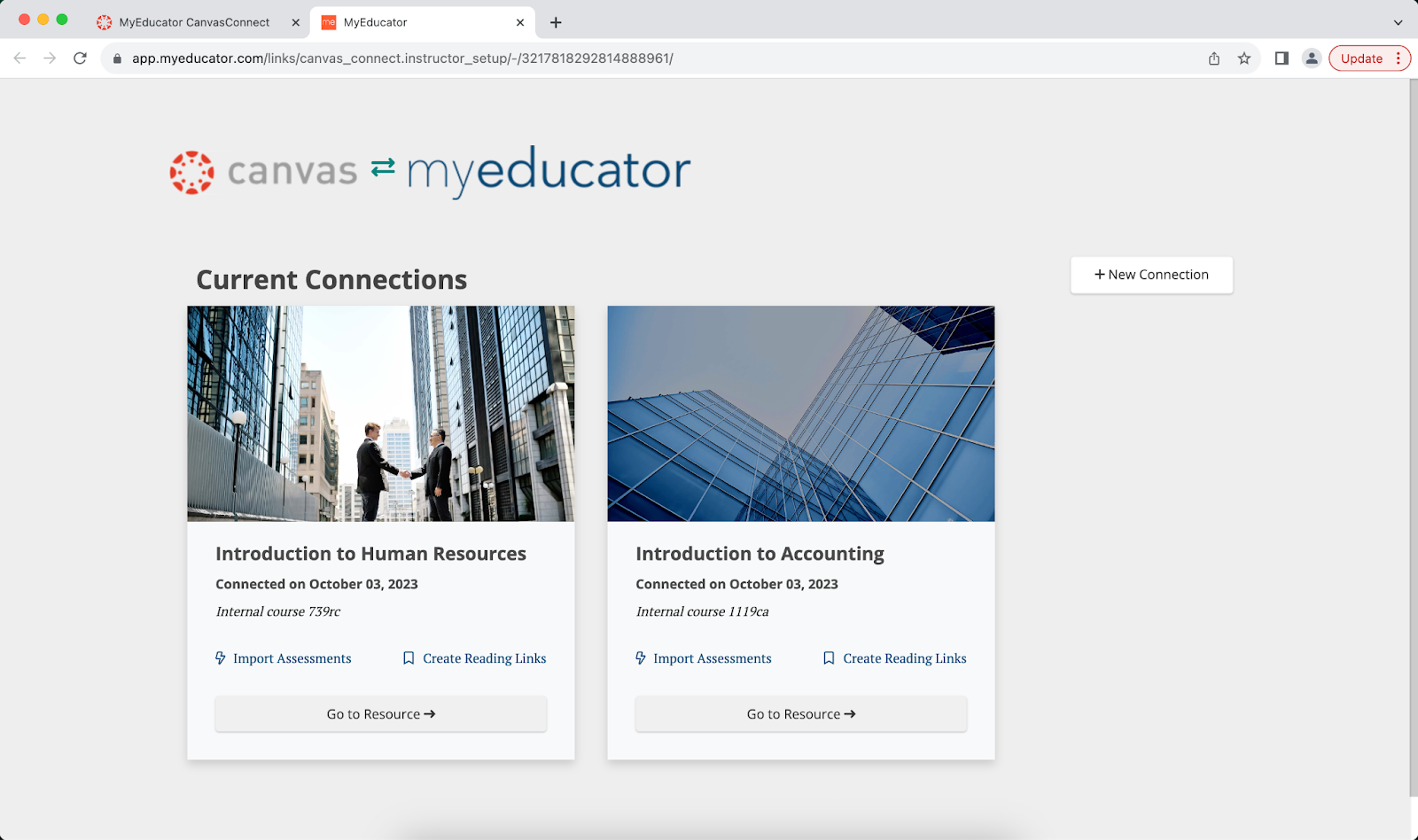Close the MyEducator tab

click(x=520, y=22)
